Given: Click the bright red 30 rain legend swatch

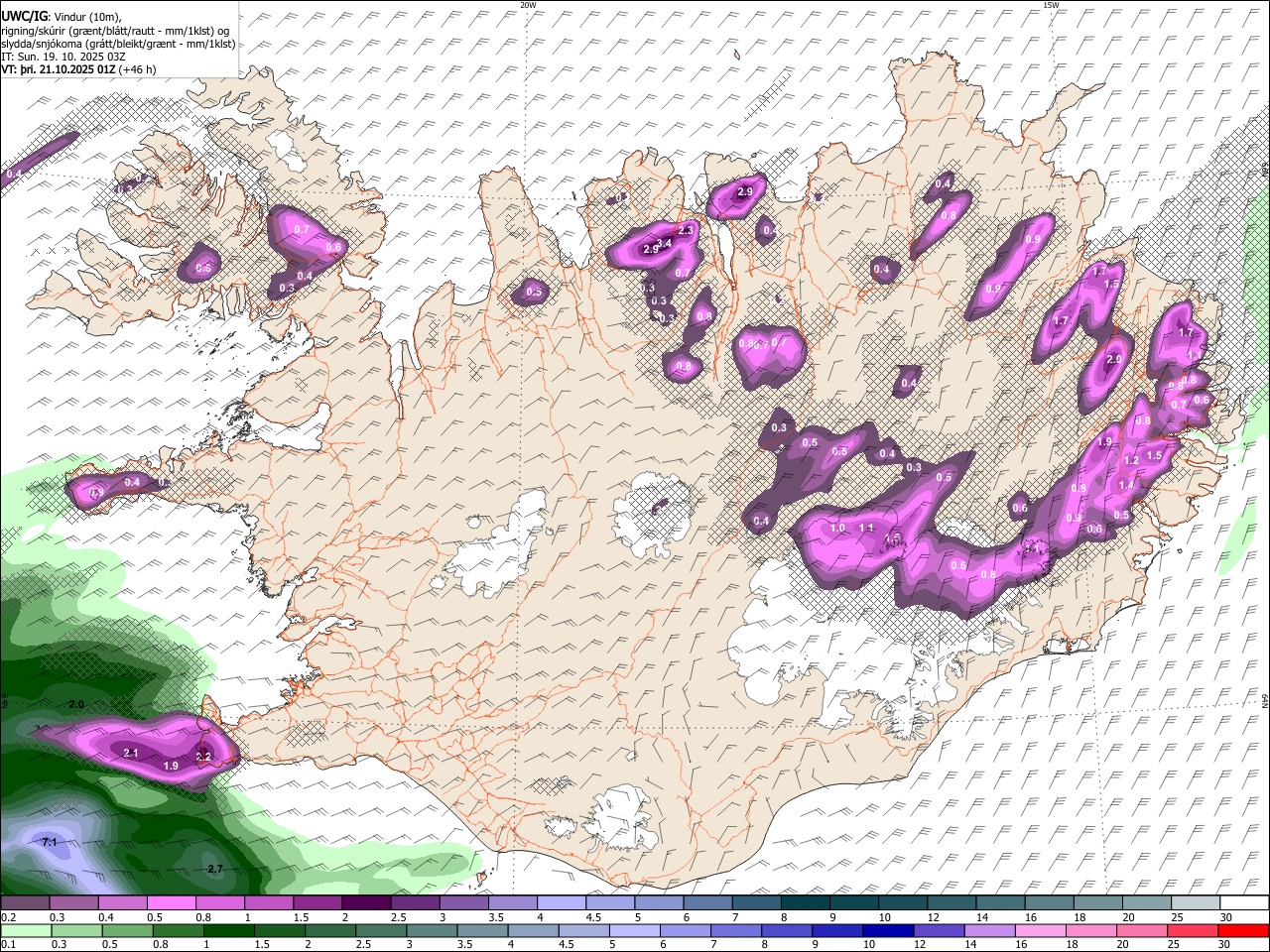Looking at the screenshot, I should pyautogui.click(x=1242, y=930).
